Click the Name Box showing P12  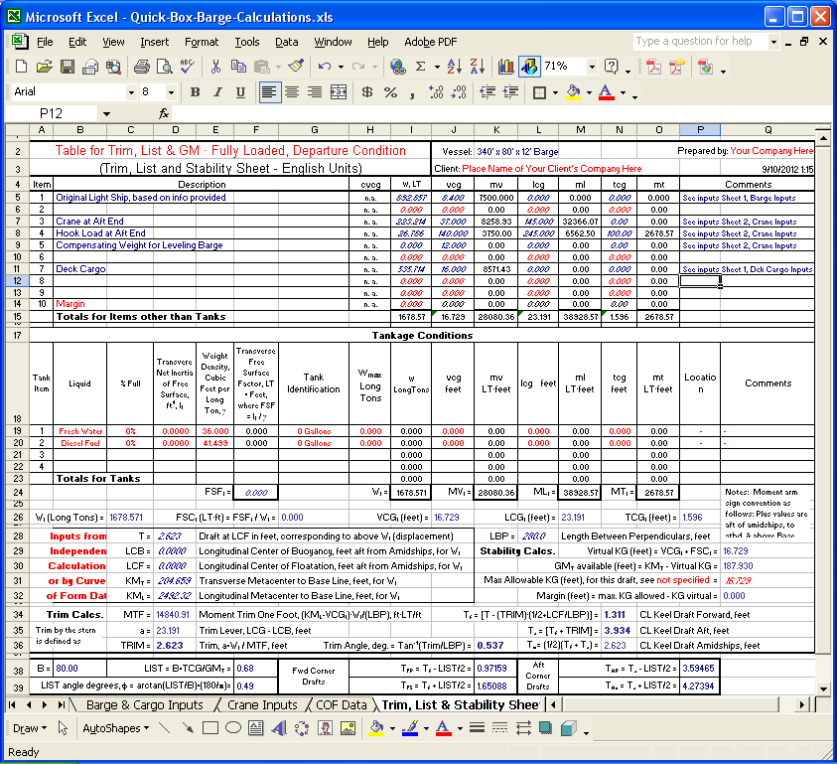click(x=52, y=114)
